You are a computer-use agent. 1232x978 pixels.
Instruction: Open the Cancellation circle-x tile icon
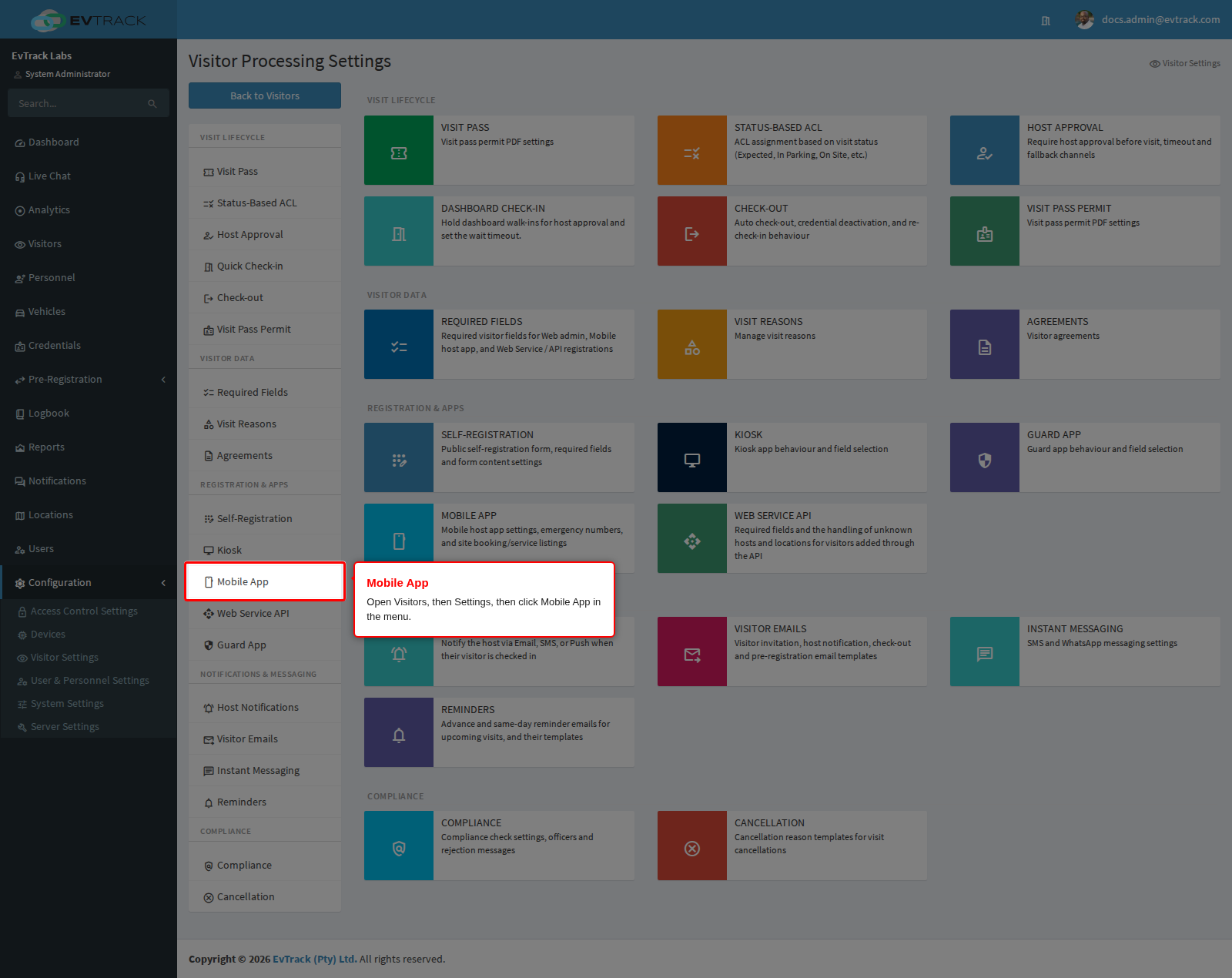coord(692,846)
